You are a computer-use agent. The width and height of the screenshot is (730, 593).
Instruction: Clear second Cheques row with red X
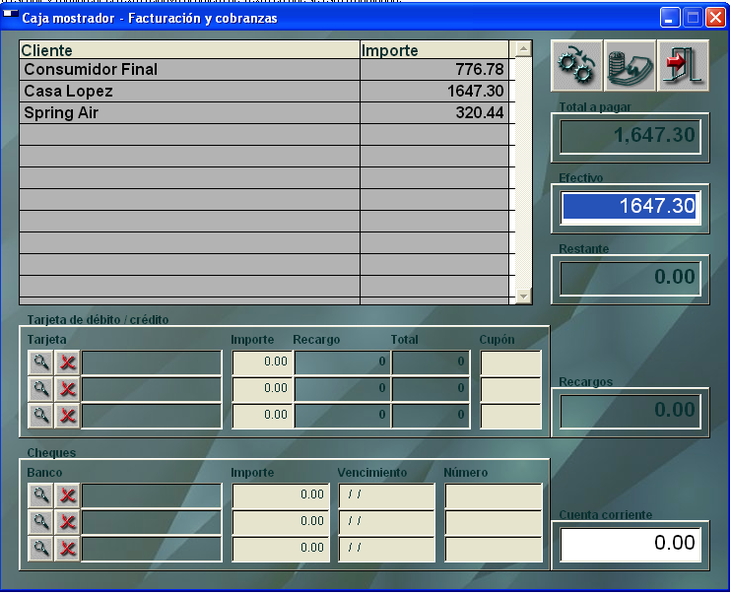[68, 522]
